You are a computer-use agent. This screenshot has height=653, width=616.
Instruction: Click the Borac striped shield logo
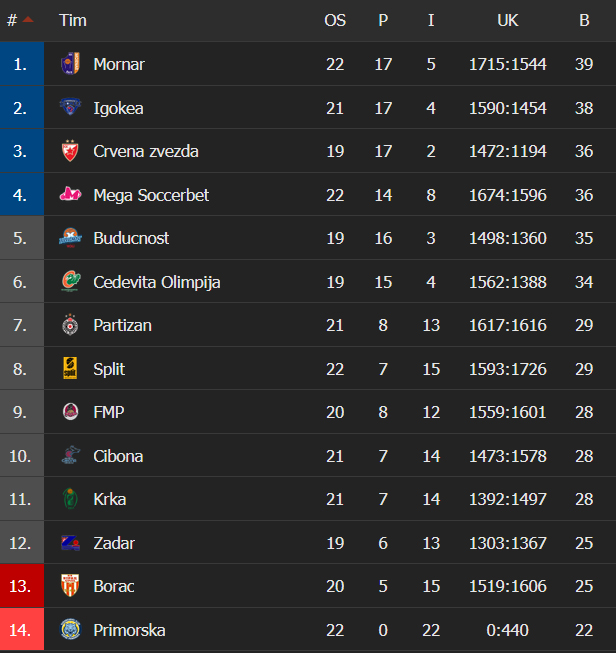[x=70, y=586]
